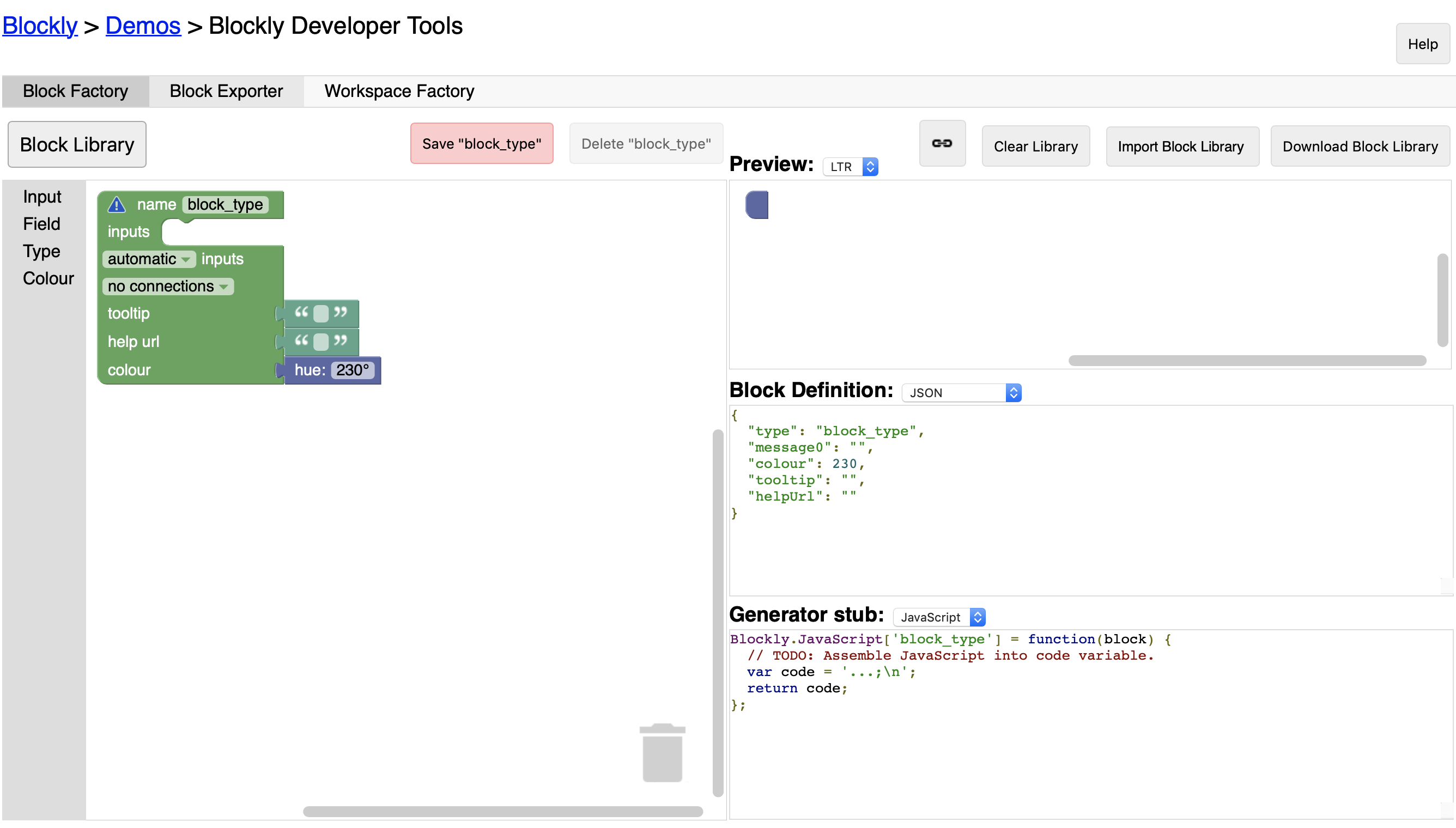Click the blue preview block
Viewport: 1456px width, 828px height.
pos(757,205)
